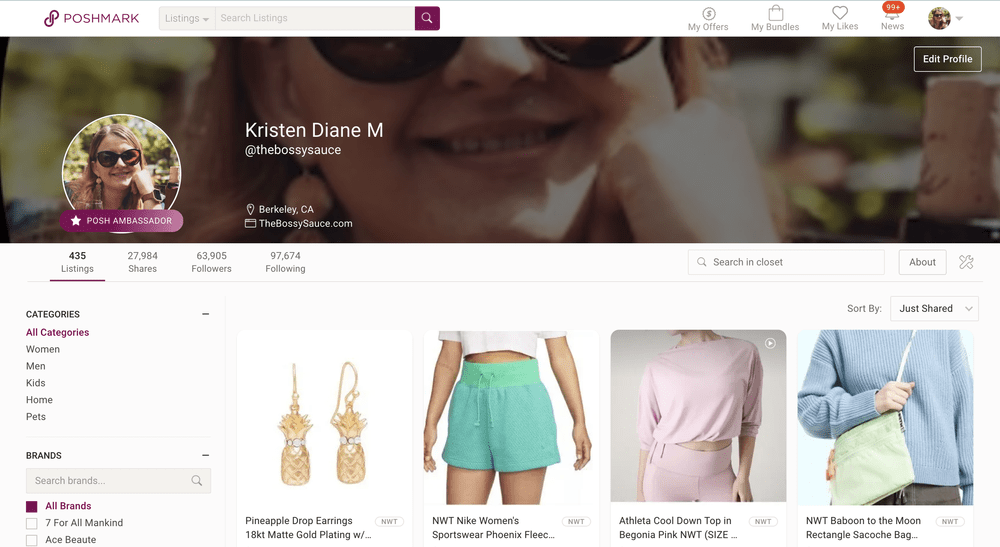The height and width of the screenshot is (547, 1000).
Task: Click magnifier icon in Search brands box
Action: click(x=196, y=481)
